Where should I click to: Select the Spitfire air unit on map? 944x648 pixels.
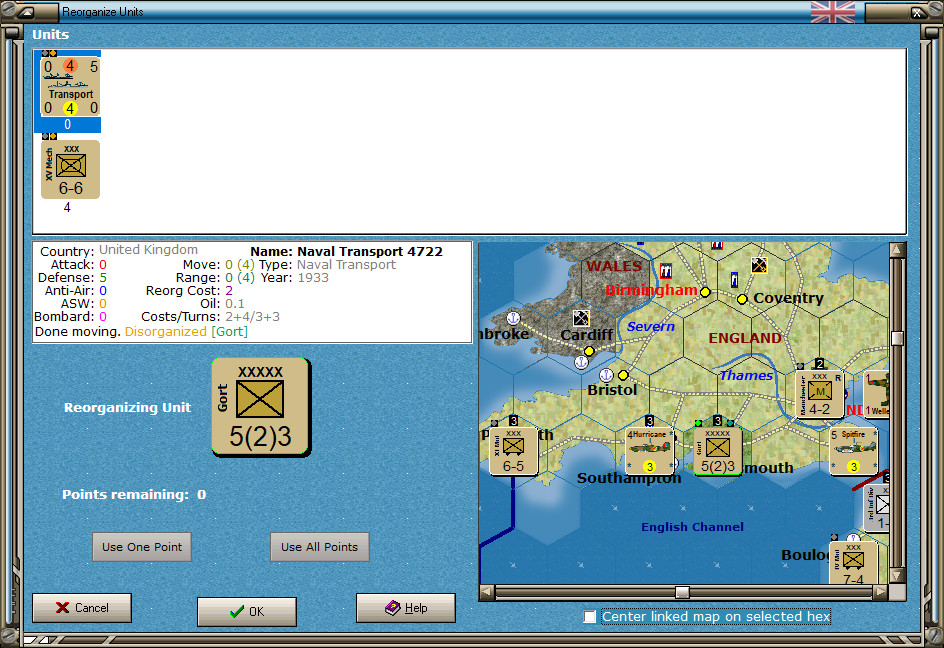tap(853, 452)
